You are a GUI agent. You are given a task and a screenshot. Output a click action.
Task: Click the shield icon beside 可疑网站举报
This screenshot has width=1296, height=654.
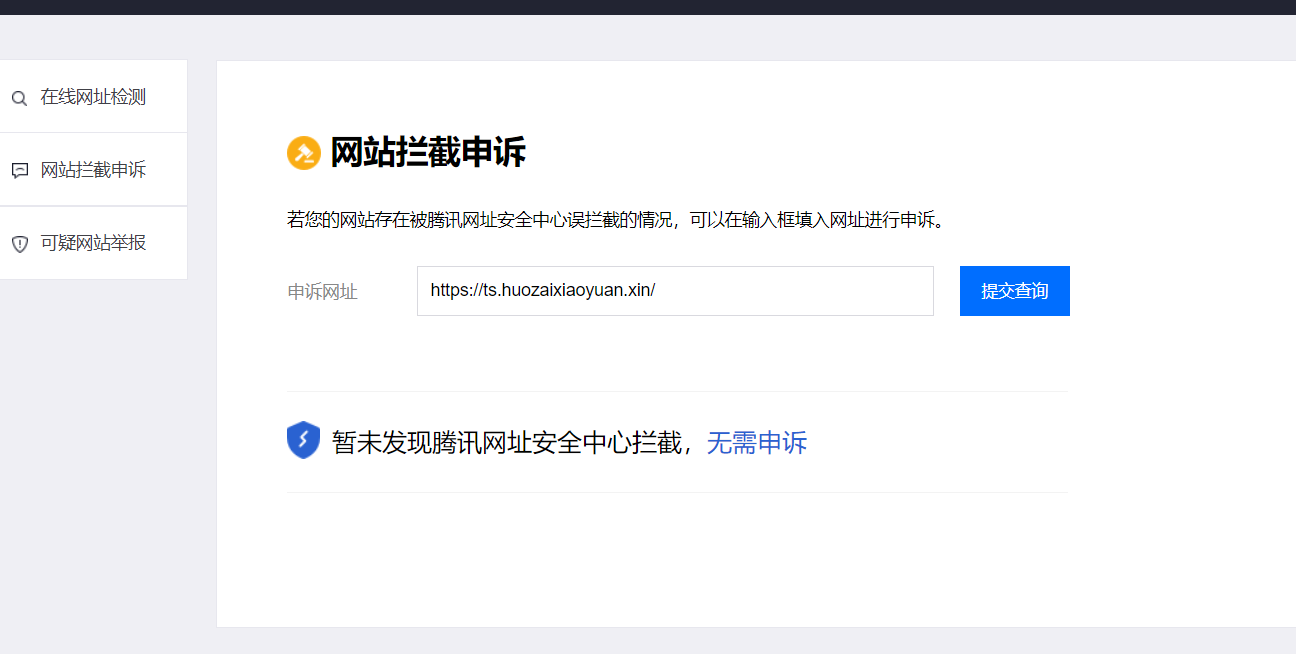tap(19, 244)
